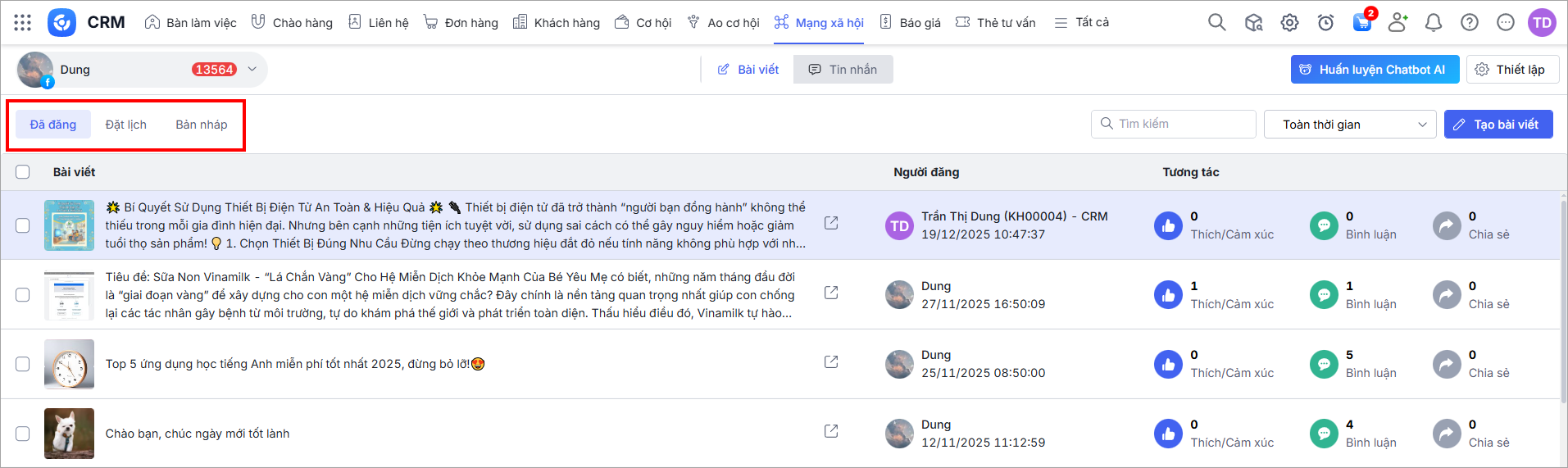Viewport: 1568px width, 468px height.
Task: Open notifications bell icon
Action: pyautogui.click(x=1433, y=22)
